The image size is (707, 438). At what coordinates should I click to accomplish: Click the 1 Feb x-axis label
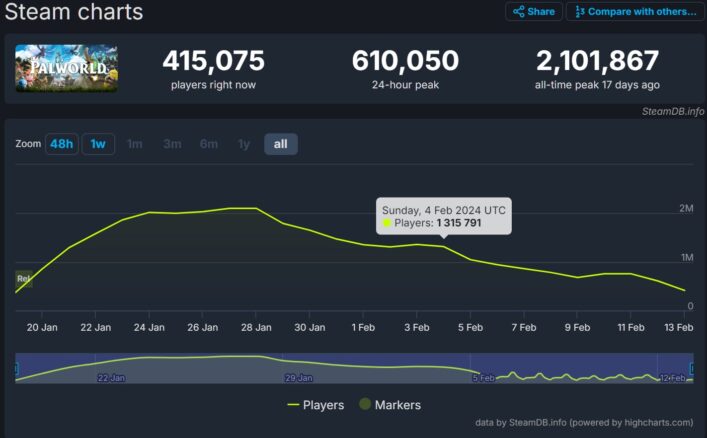point(363,327)
